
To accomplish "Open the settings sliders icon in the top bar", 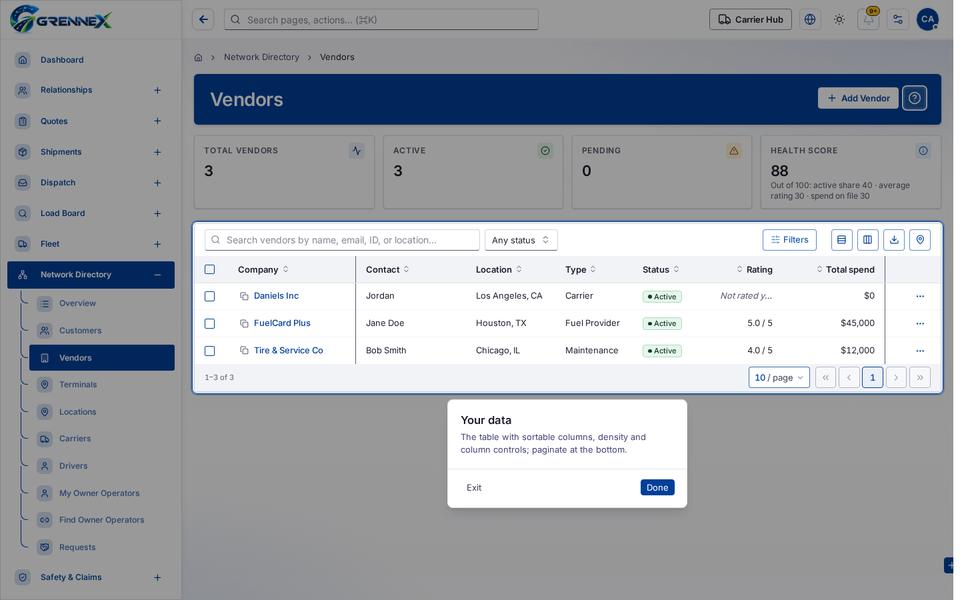I will coord(898,20).
